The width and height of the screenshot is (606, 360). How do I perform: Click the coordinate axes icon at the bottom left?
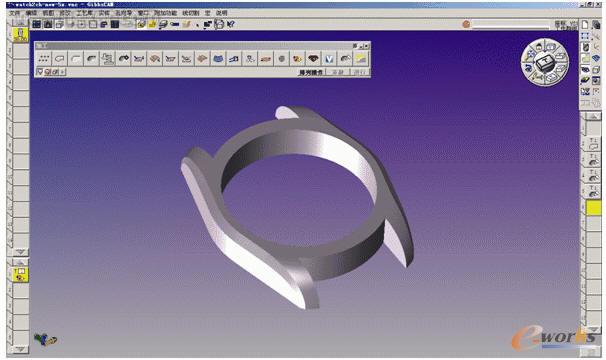click(x=45, y=340)
